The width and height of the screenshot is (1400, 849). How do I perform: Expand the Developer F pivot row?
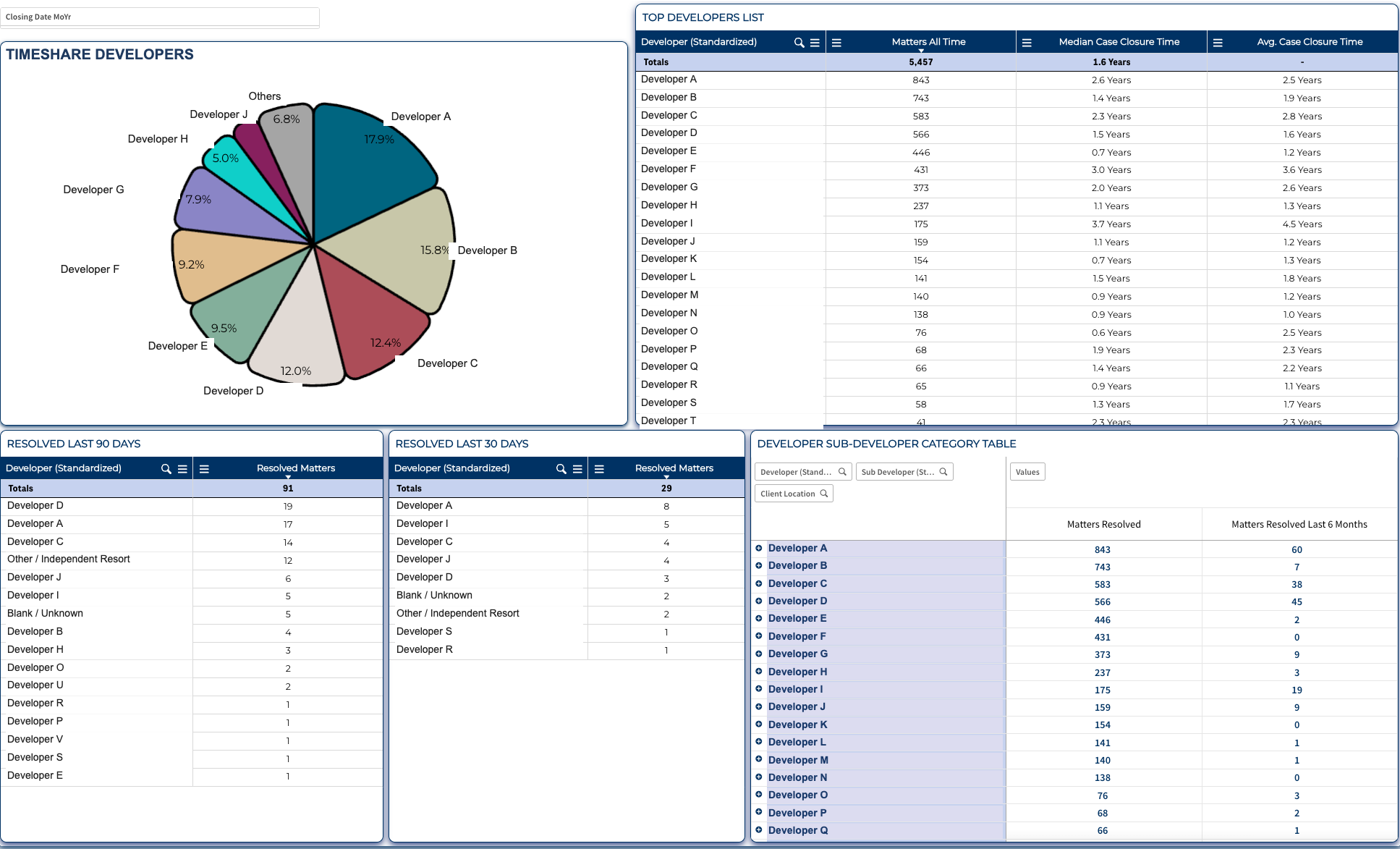pyautogui.click(x=759, y=636)
